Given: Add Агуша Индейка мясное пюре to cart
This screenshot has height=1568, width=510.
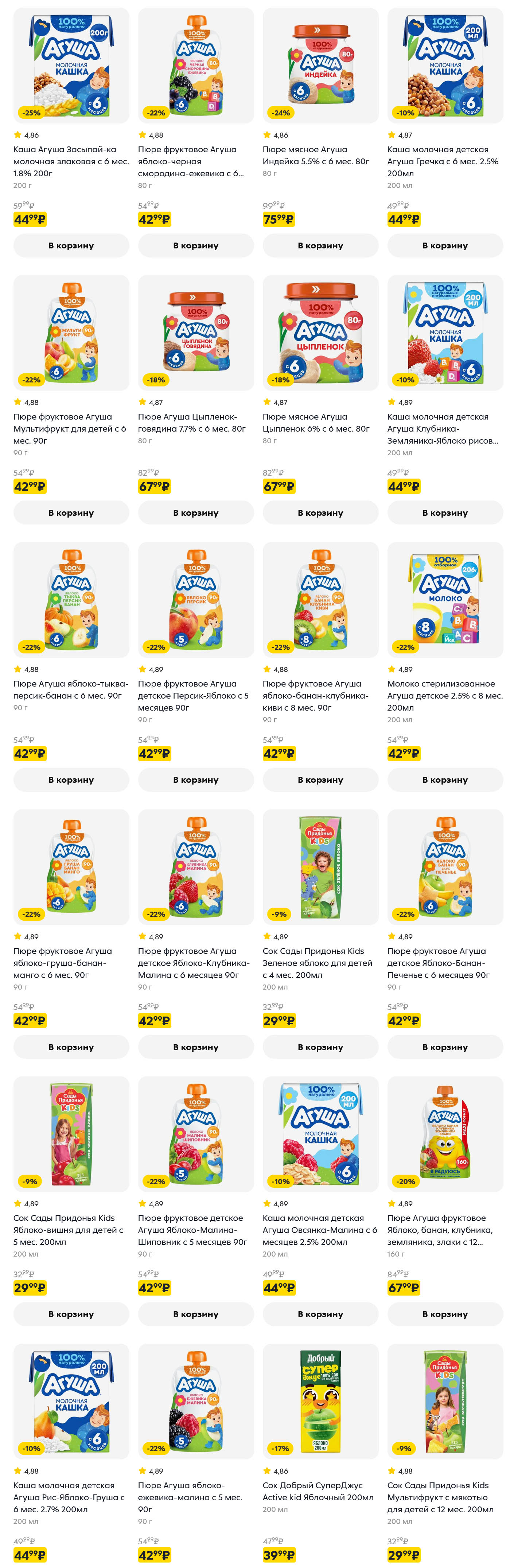Looking at the screenshot, I should click(x=320, y=245).
